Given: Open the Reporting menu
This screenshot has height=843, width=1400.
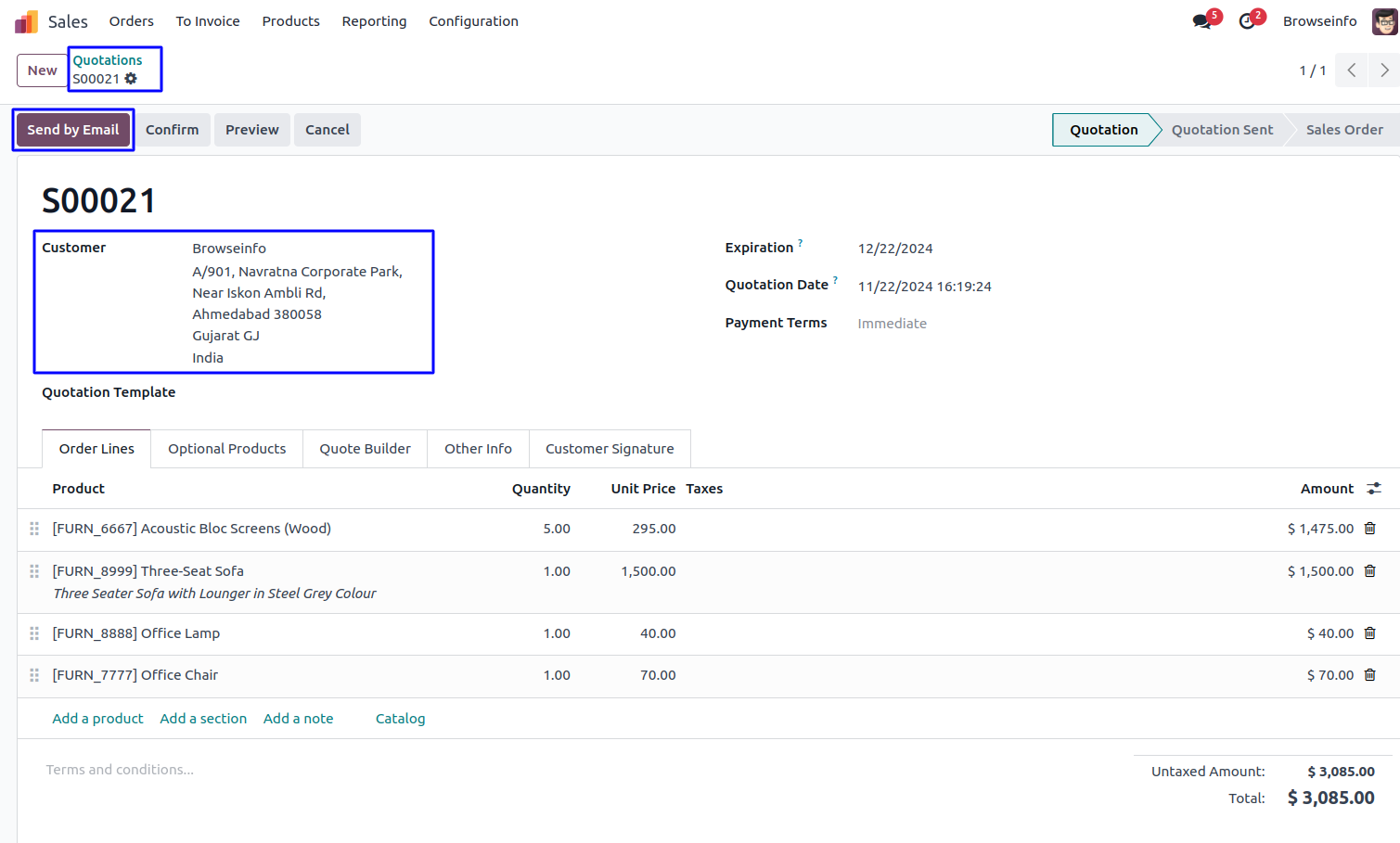Looking at the screenshot, I should 374,21.
